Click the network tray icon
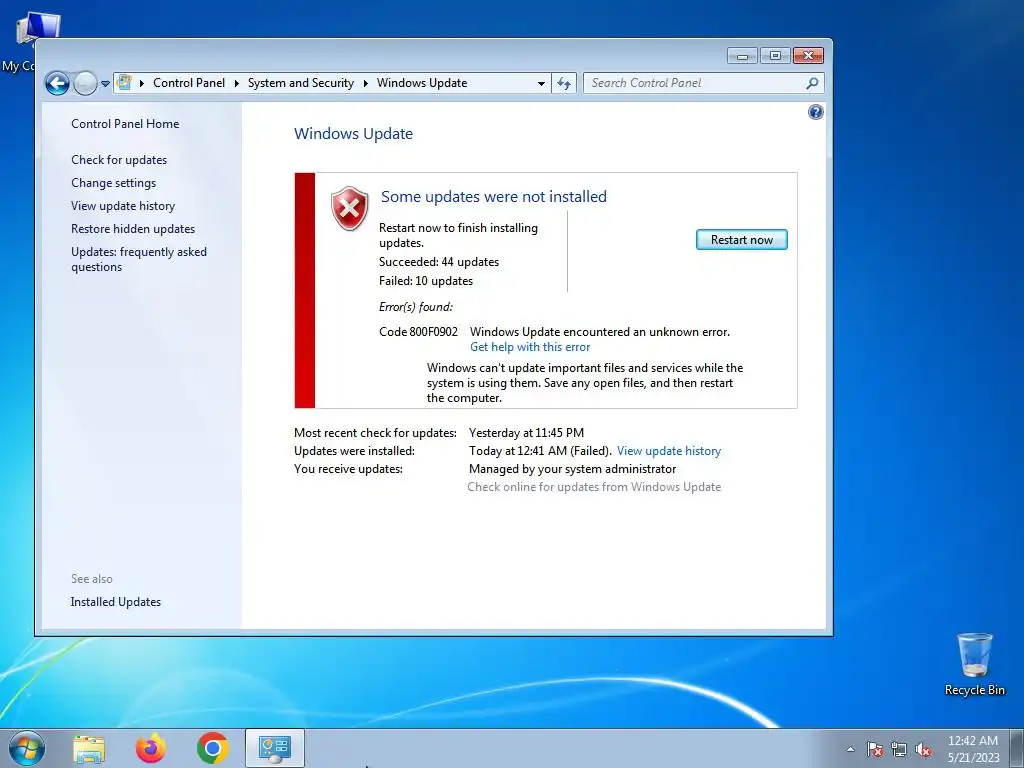The height and width of the screenshot is (768, 1024). [x=899, y=749]
